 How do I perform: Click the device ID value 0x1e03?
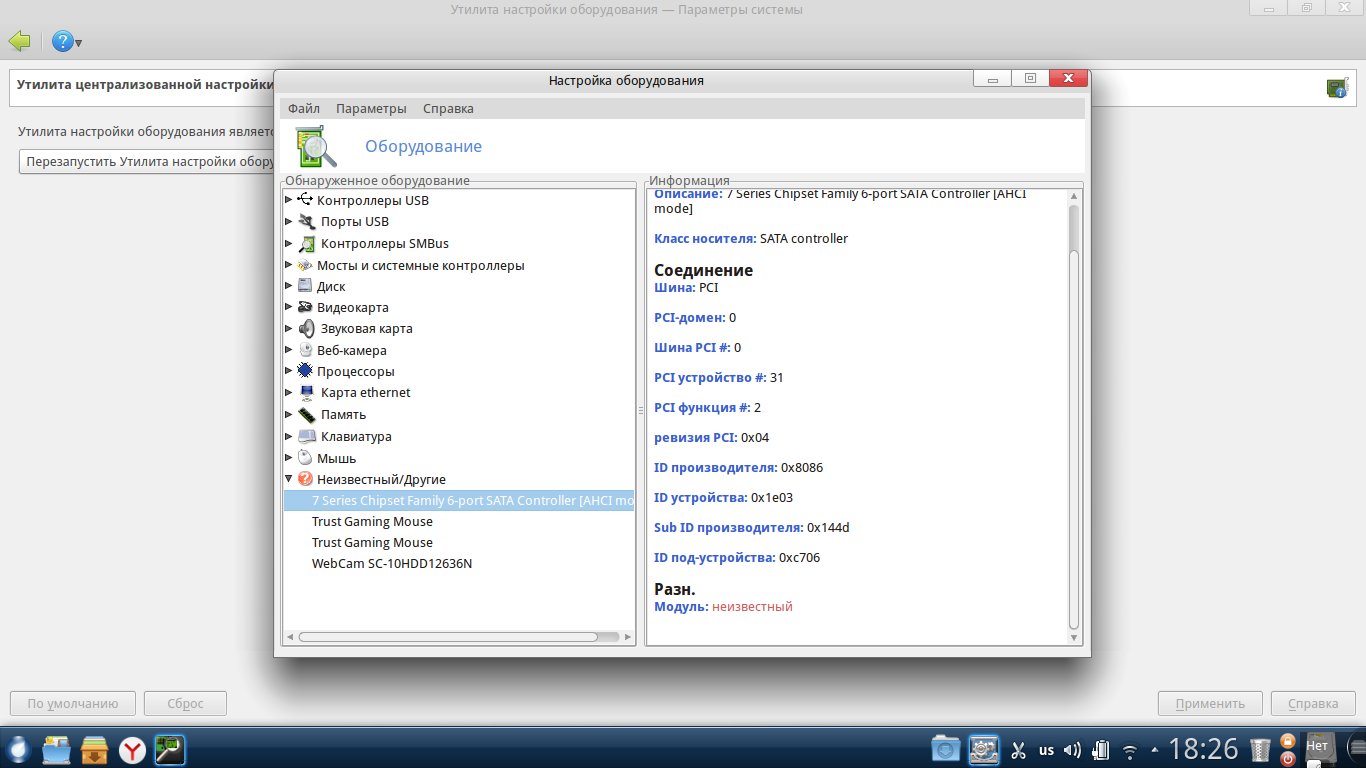(772, 497)
